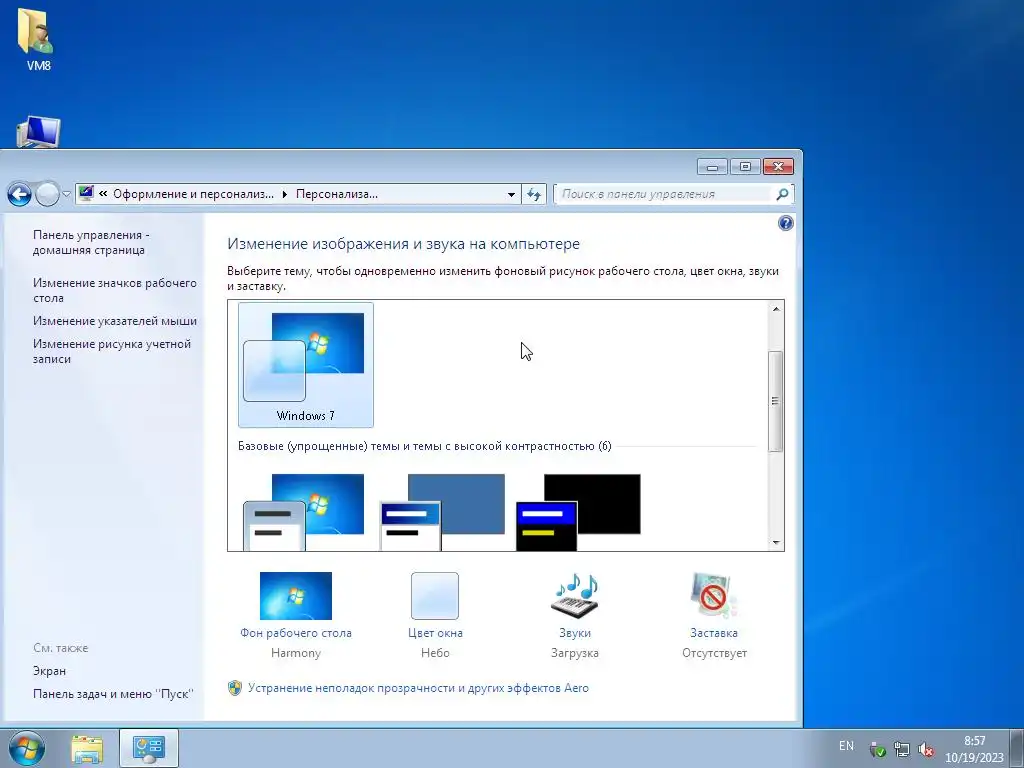Image resolution: width=1024 pixels, height=768 pixels.
Task: Open the Windows Start orb
Action: click(26, 748)
